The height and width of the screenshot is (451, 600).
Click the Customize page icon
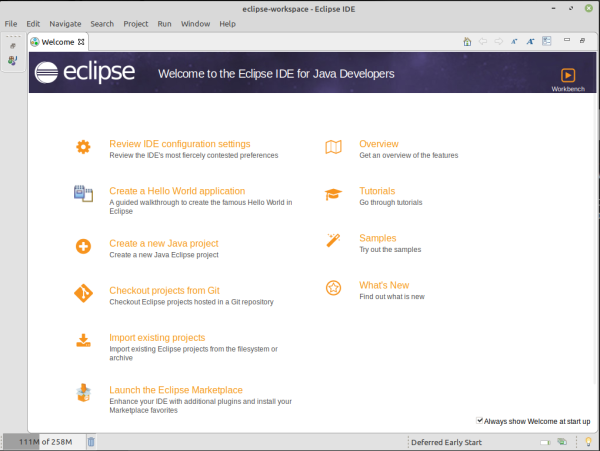point(548,42)
